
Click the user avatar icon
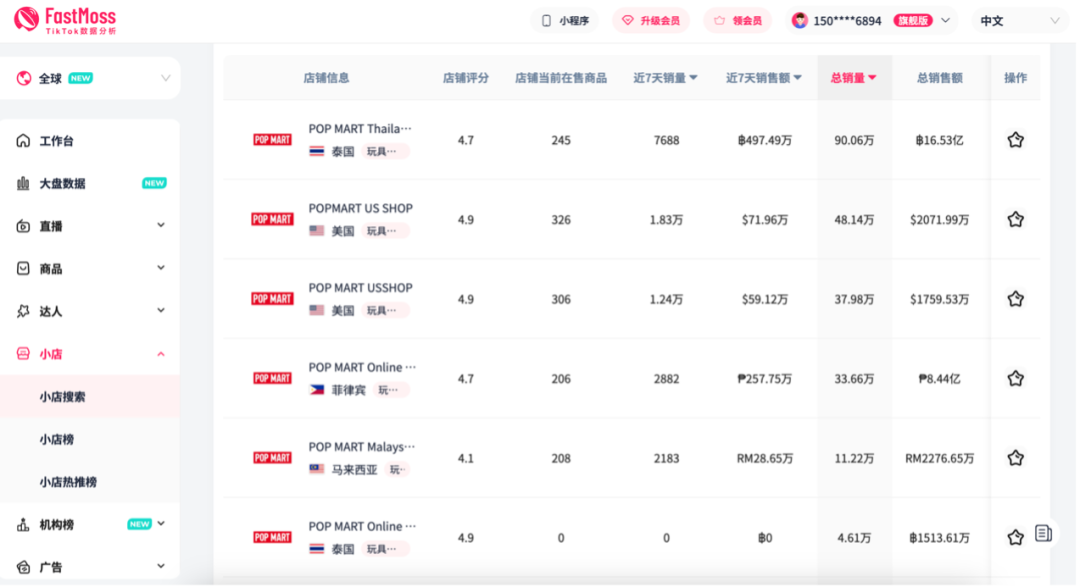point(800,21)
